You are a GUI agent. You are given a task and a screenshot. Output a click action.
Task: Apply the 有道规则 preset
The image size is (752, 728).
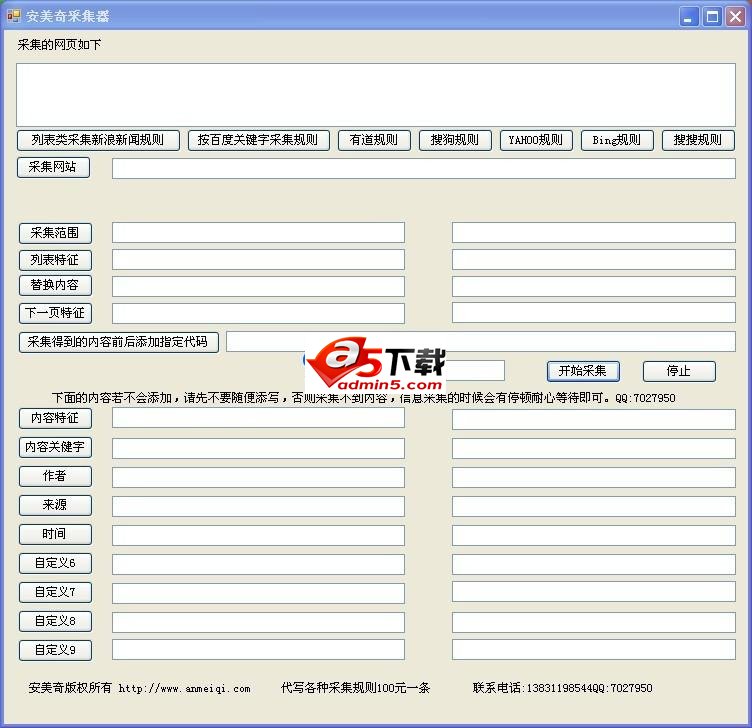[374, 141]
